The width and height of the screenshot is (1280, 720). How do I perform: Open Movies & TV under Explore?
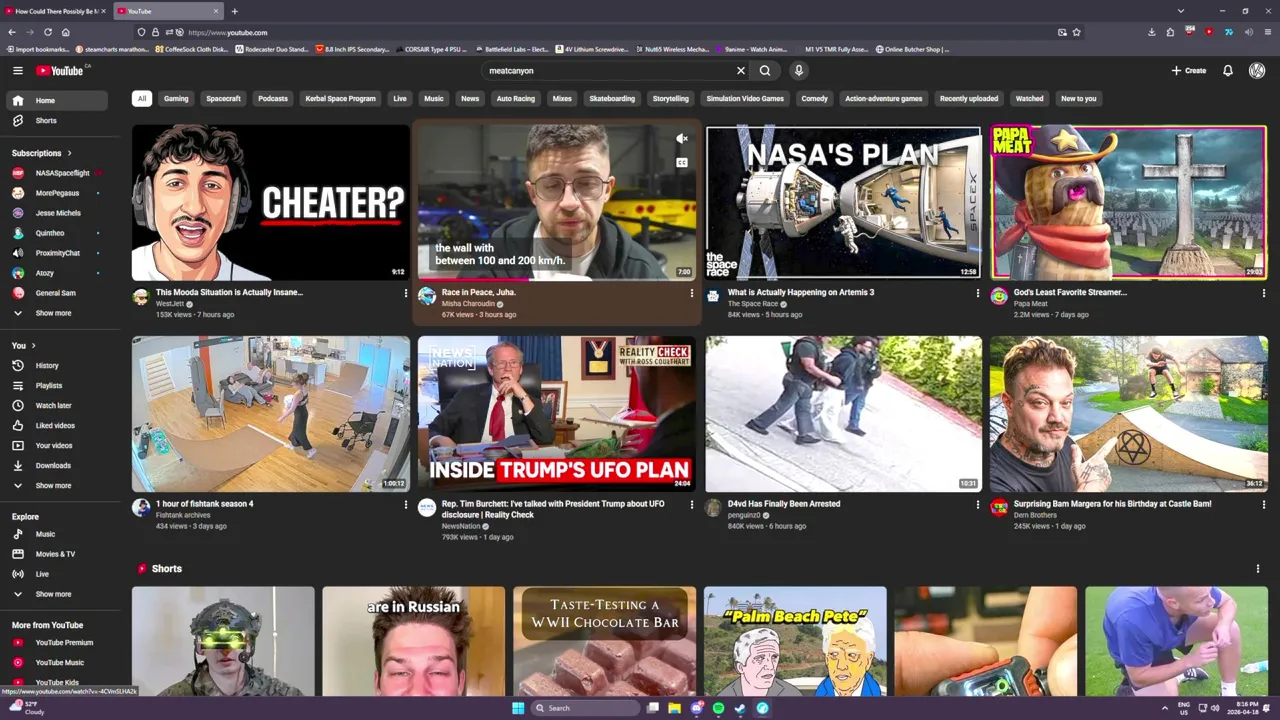tap(57, 554)
